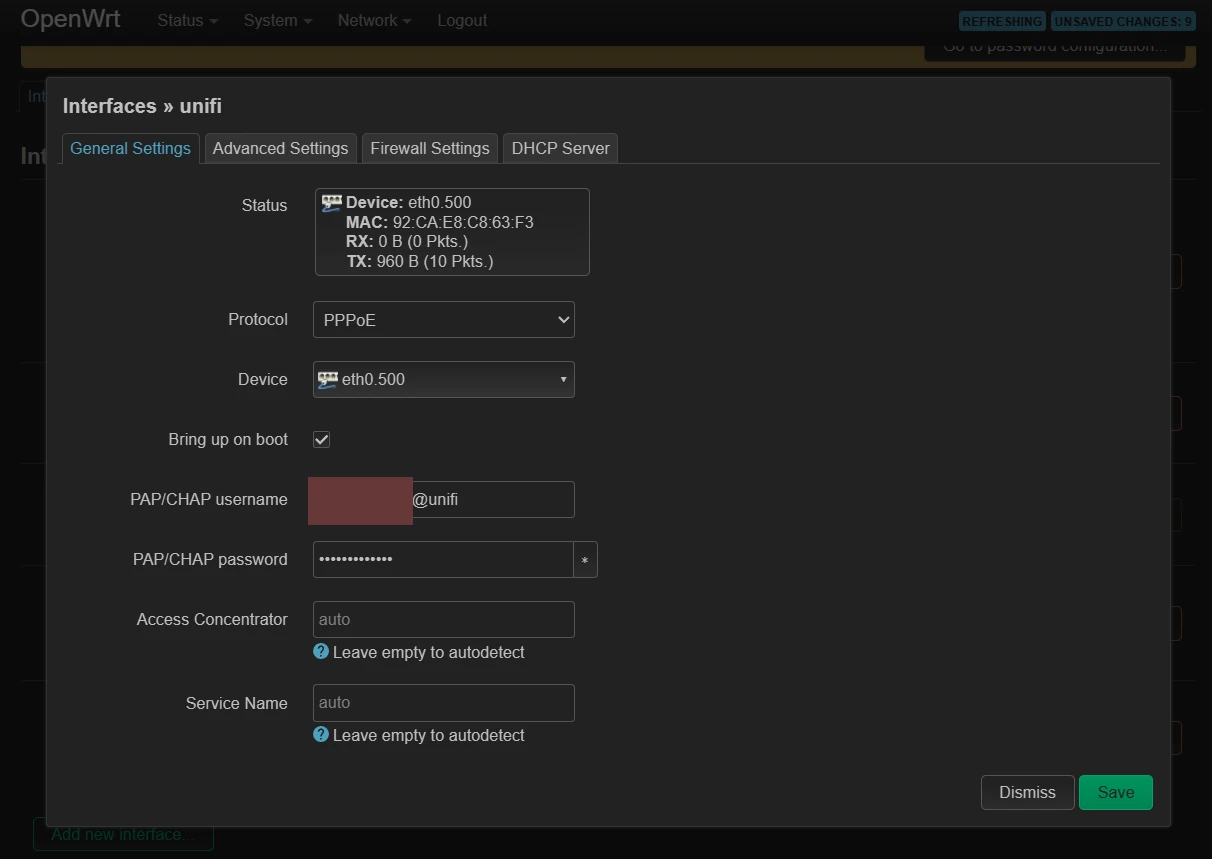Open the Protocol PPPoE dropdown
Image resolution: width=1212 pixels, height=859 pixels.
(x=443, y=320)
